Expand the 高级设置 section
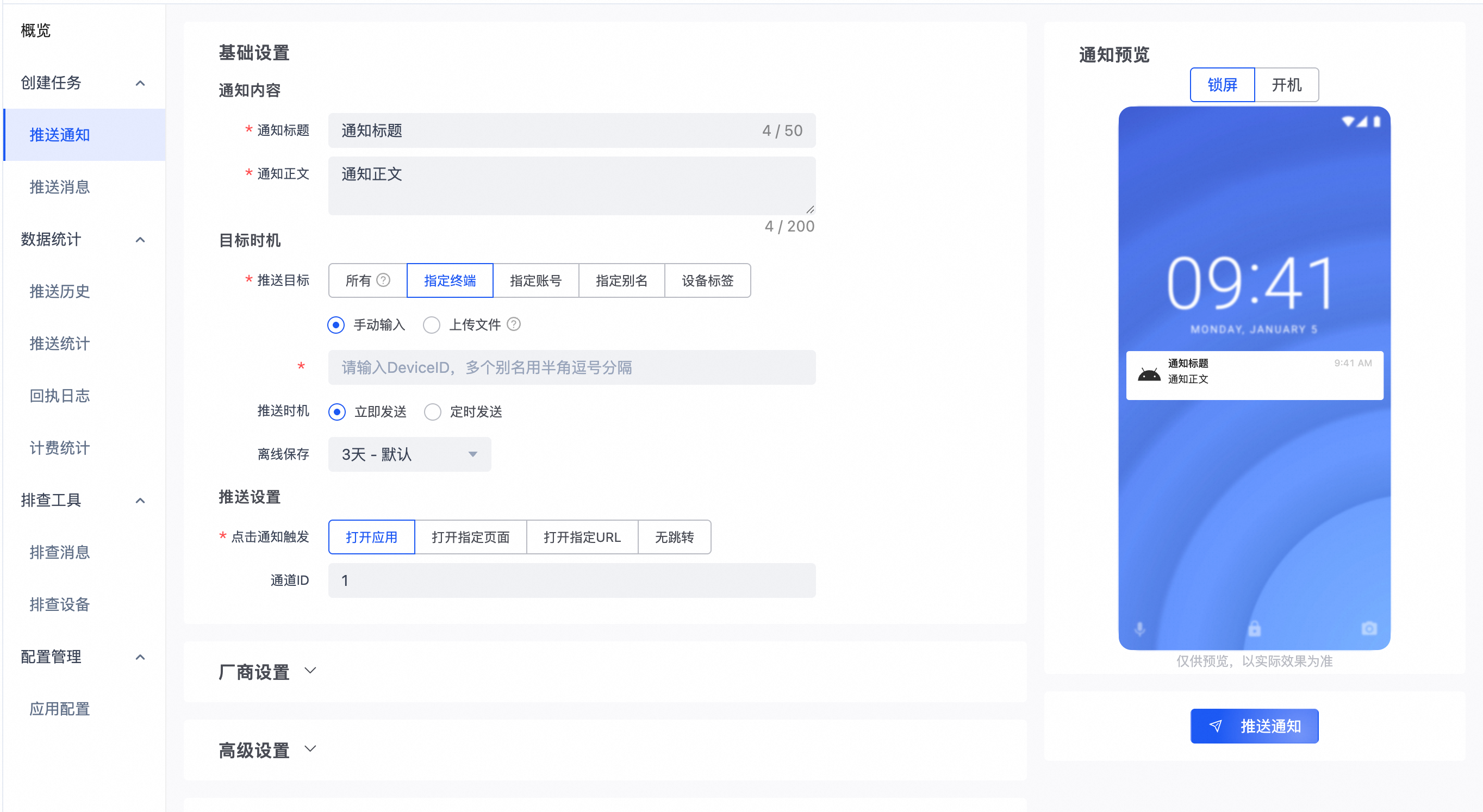Viewport: 1483px width, 812px height. click(310, 749)
